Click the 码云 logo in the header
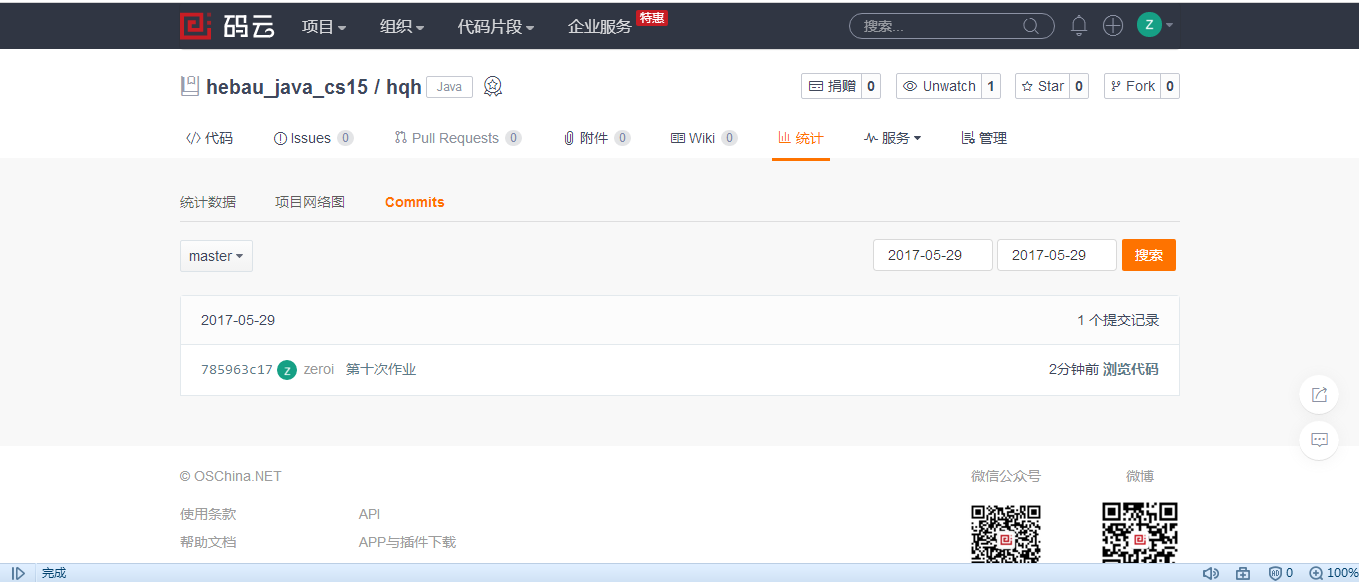This screenshot has width=1359, height=582. pos(227,26)
